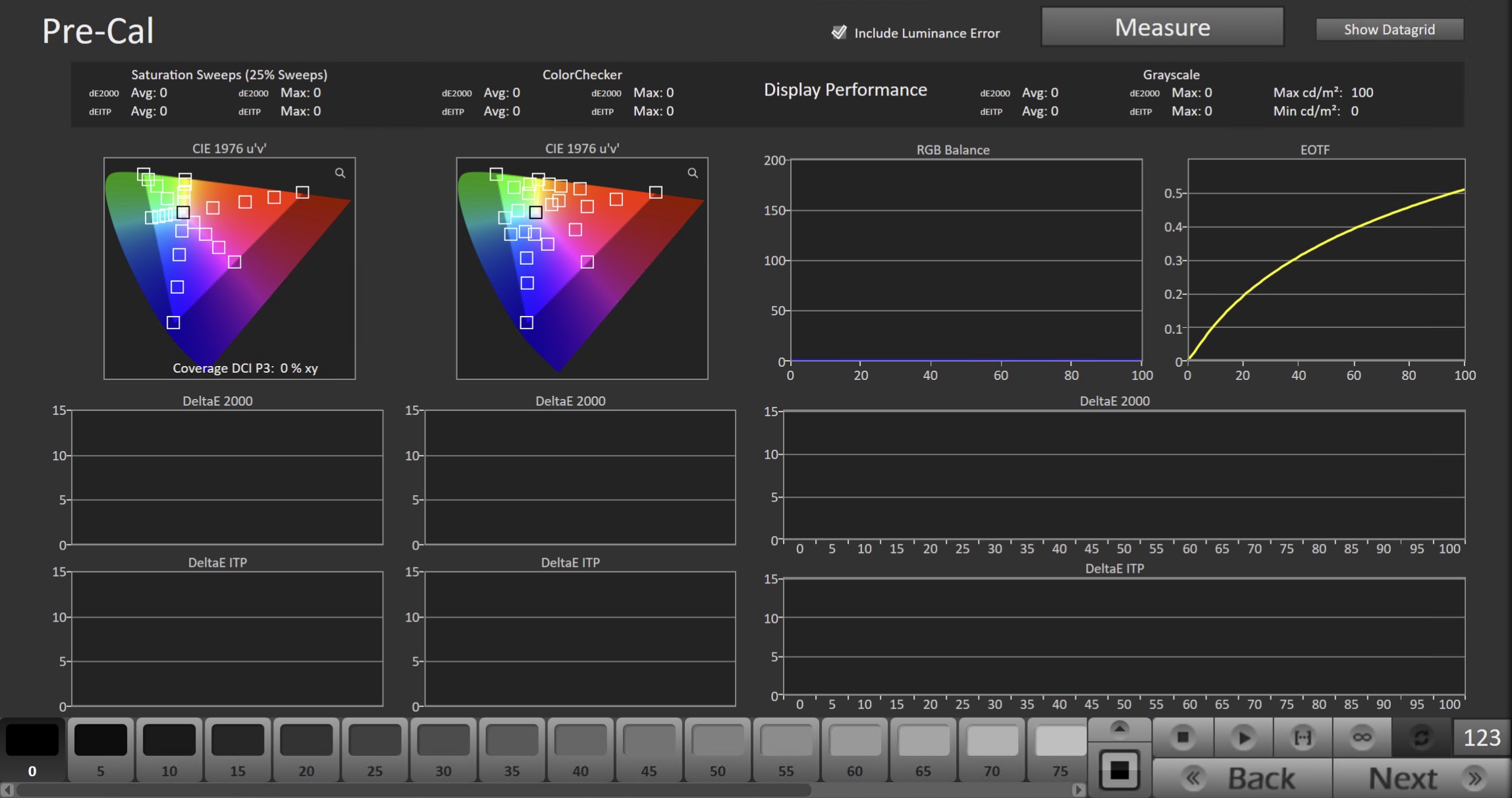Zoom the Saturation Sweeps CIE chart magnifier
Image resolution: width=1512 pixels, height=798 pixels.
coord(340,173)
